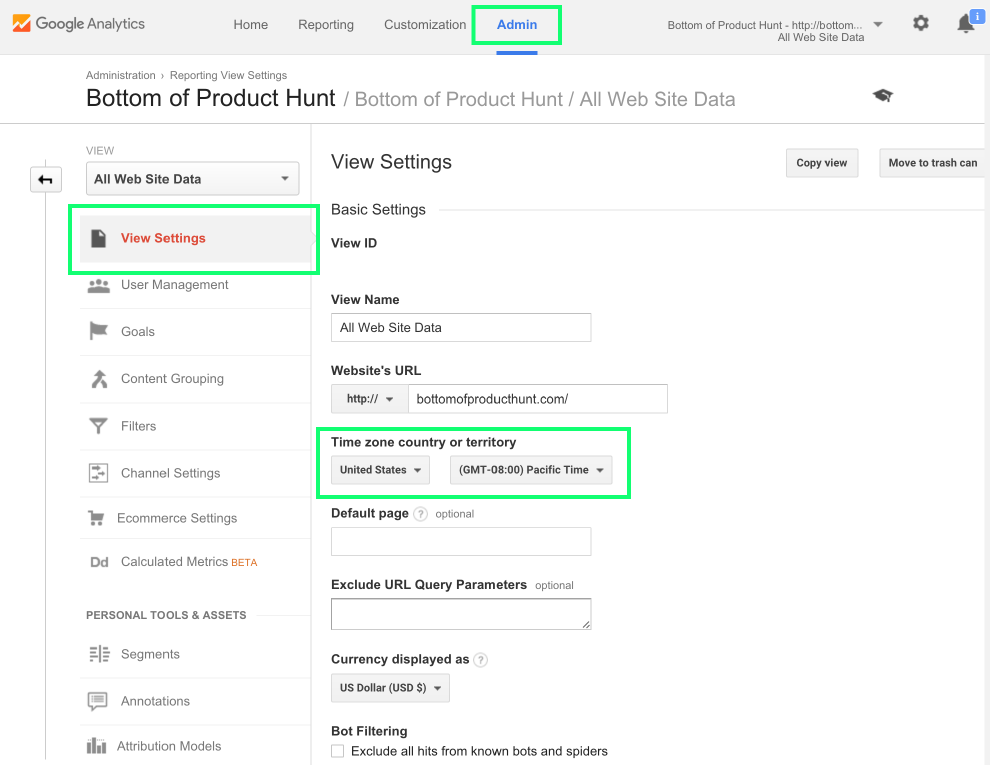Open the United States country dropdown
The width and height of the screenshot is (990, 765).
pos(381,470)
